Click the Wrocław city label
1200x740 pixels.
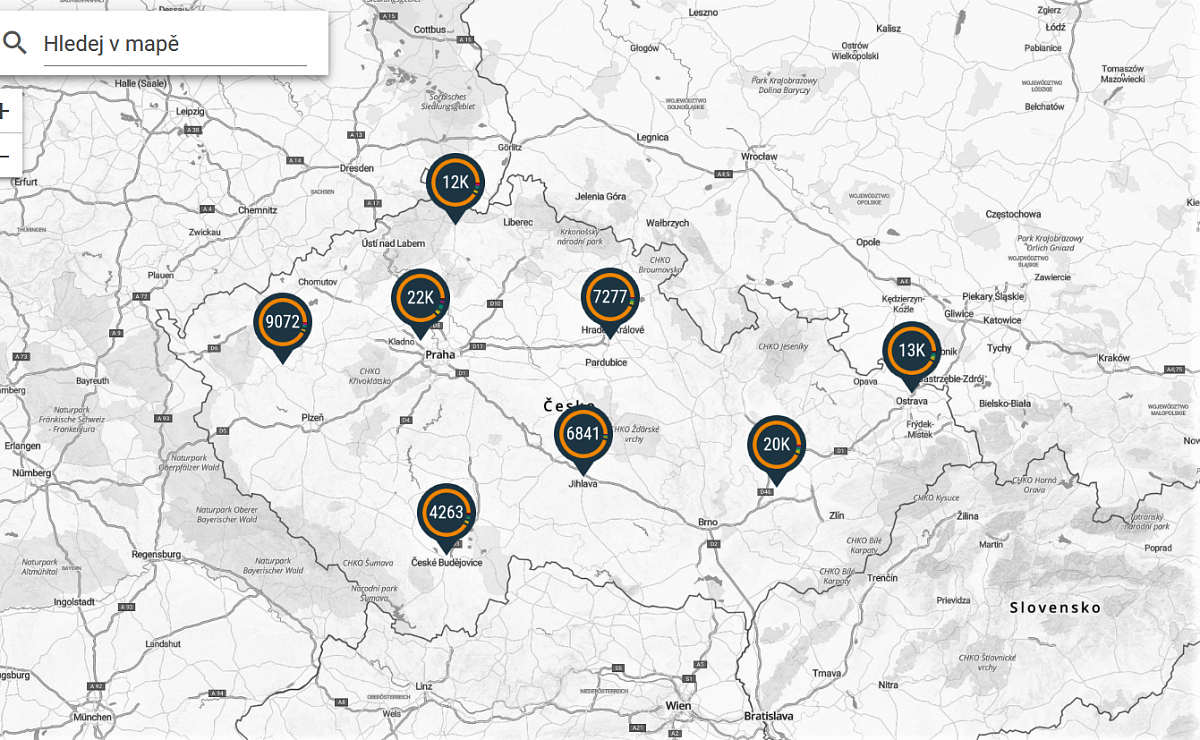(x=759, y=157)
